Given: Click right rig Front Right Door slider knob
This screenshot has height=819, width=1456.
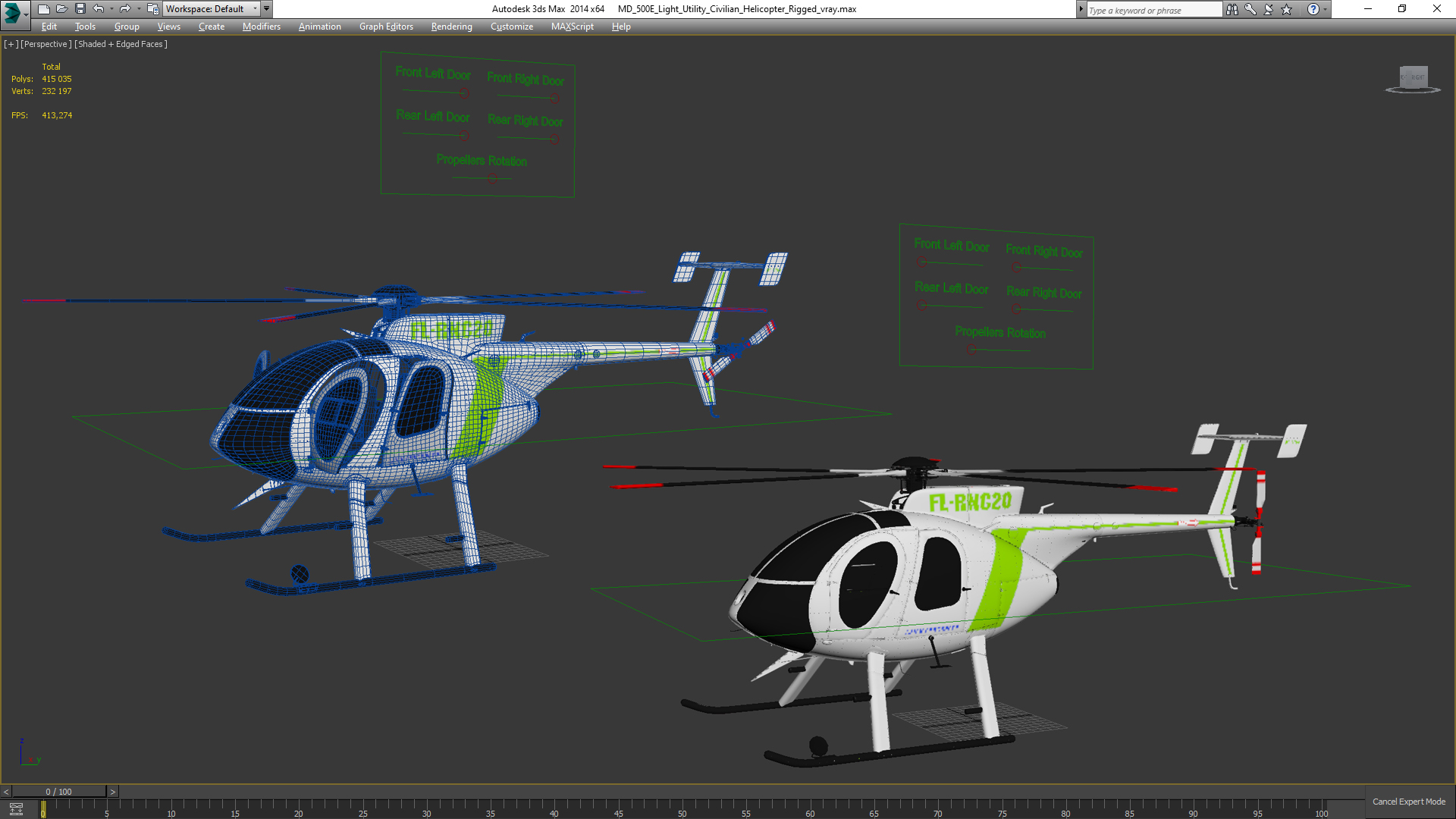Looking at the screenshot, I should tap(1015, 267).
